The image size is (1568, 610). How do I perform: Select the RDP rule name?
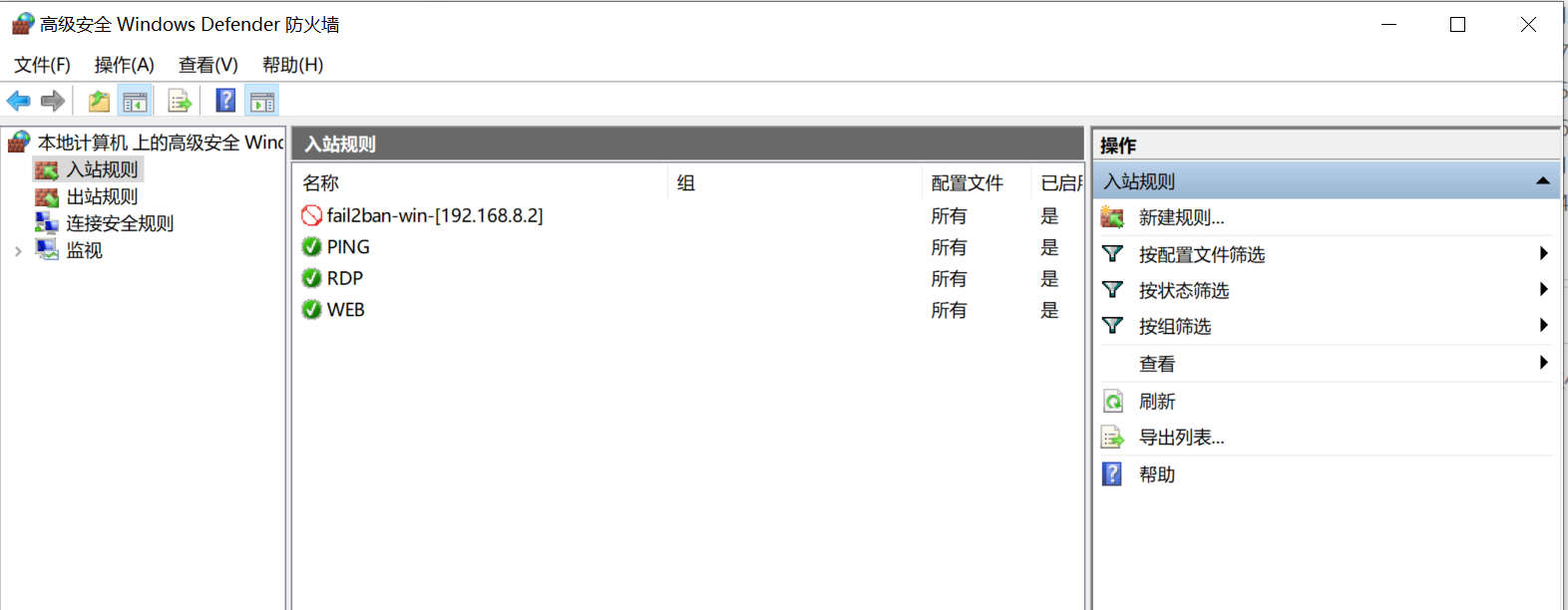tap(345, 278)
